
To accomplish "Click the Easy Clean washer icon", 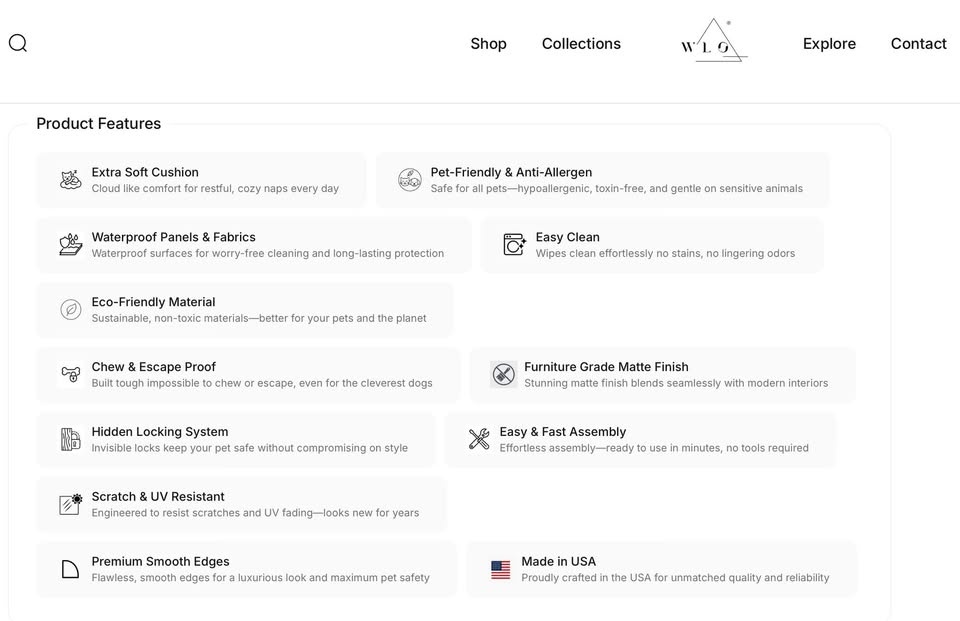I will pyautogui.click(x=515, y=245).
